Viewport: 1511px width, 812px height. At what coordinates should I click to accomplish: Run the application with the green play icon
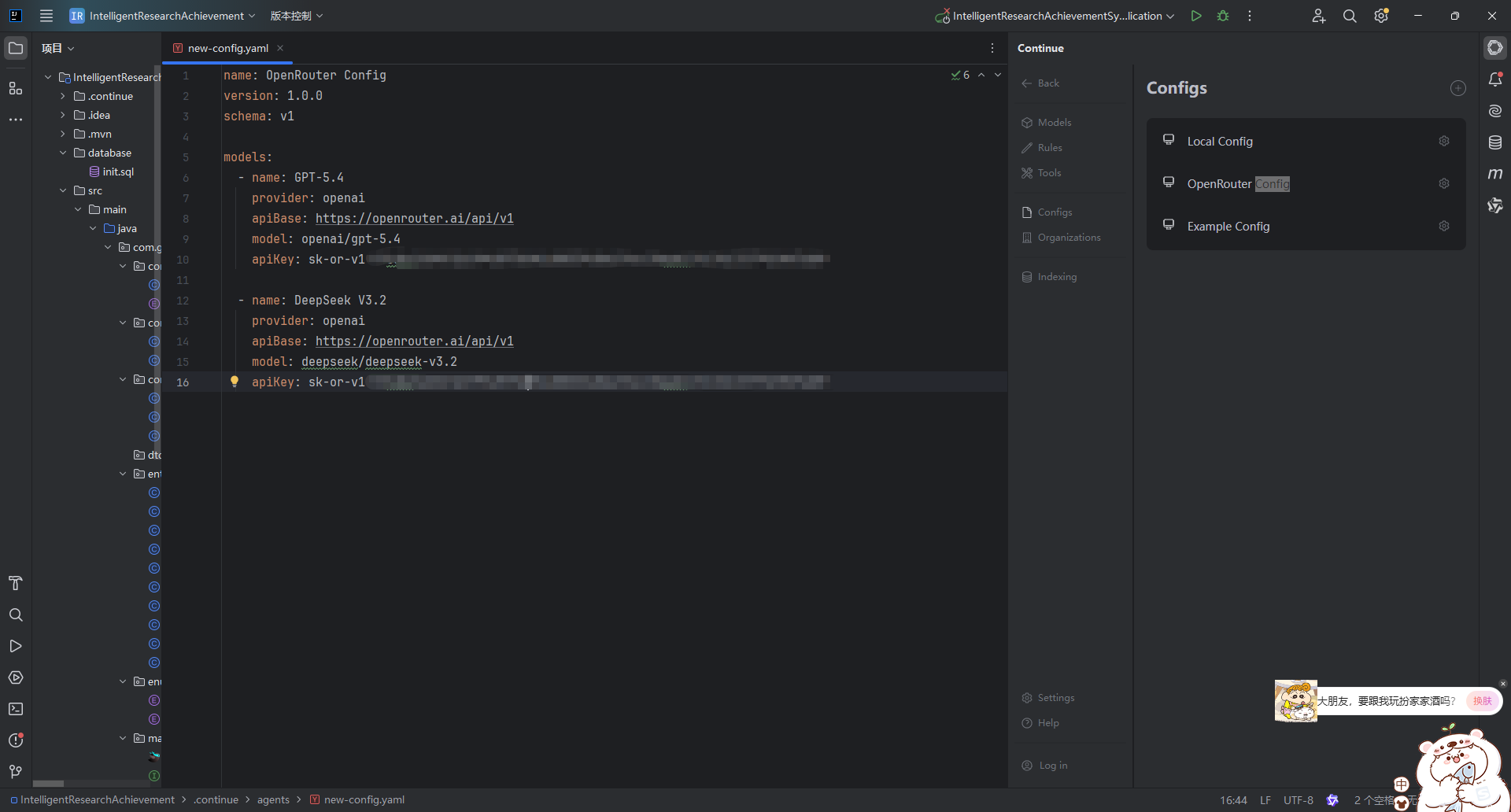1196,16
